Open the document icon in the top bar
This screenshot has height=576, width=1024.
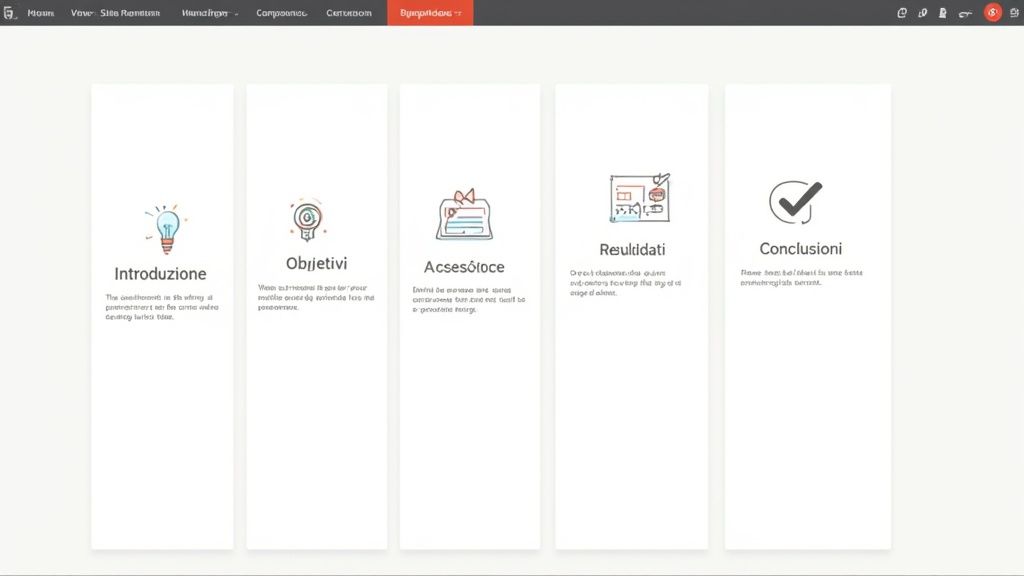click(941, 12)
